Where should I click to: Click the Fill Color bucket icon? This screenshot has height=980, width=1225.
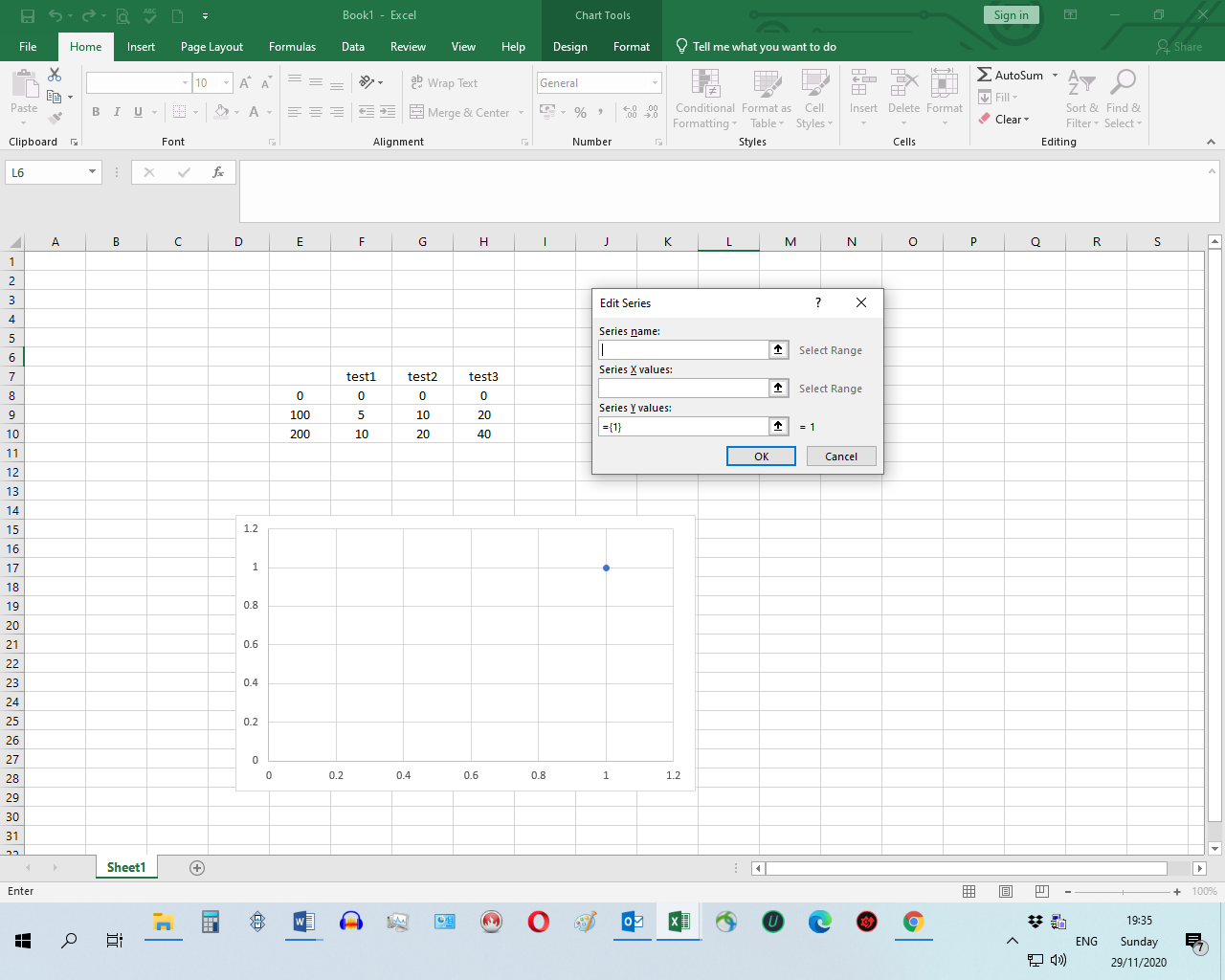pyautogui.click(x=222, y=112)
